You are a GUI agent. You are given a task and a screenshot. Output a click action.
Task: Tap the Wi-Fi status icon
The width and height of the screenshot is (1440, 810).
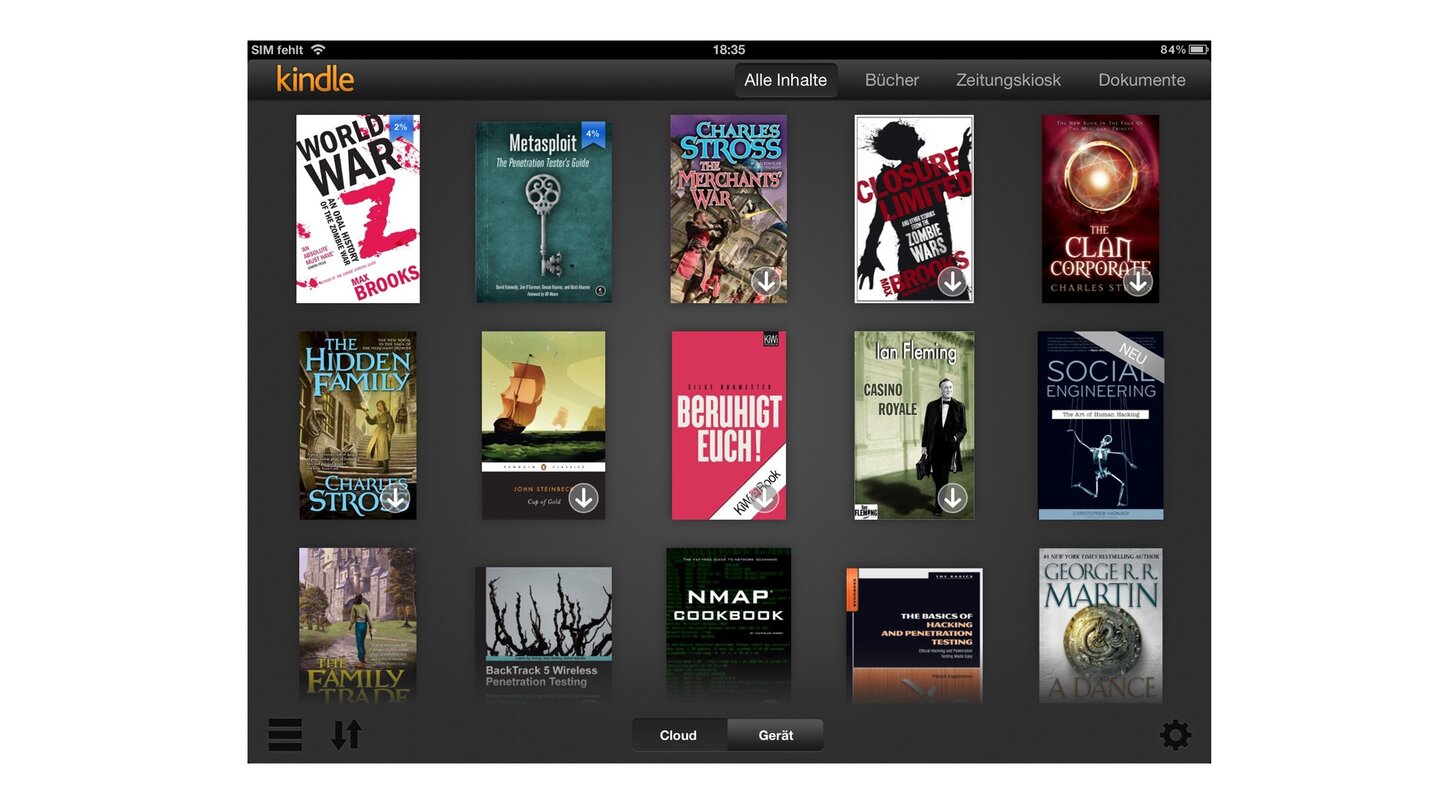tap(318, 49)
